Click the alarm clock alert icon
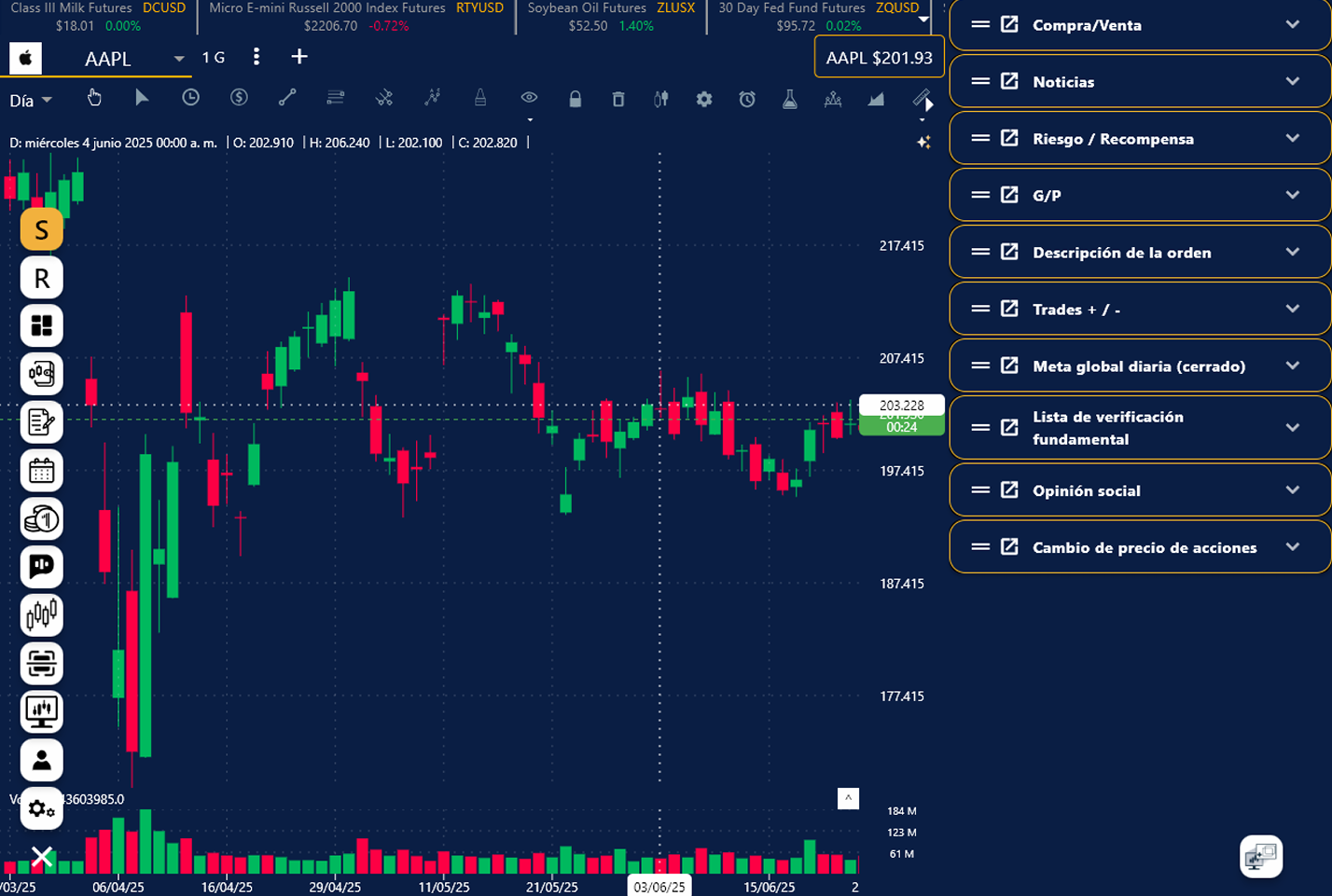This screenshot has width=1332, height=896. [747, 99]
